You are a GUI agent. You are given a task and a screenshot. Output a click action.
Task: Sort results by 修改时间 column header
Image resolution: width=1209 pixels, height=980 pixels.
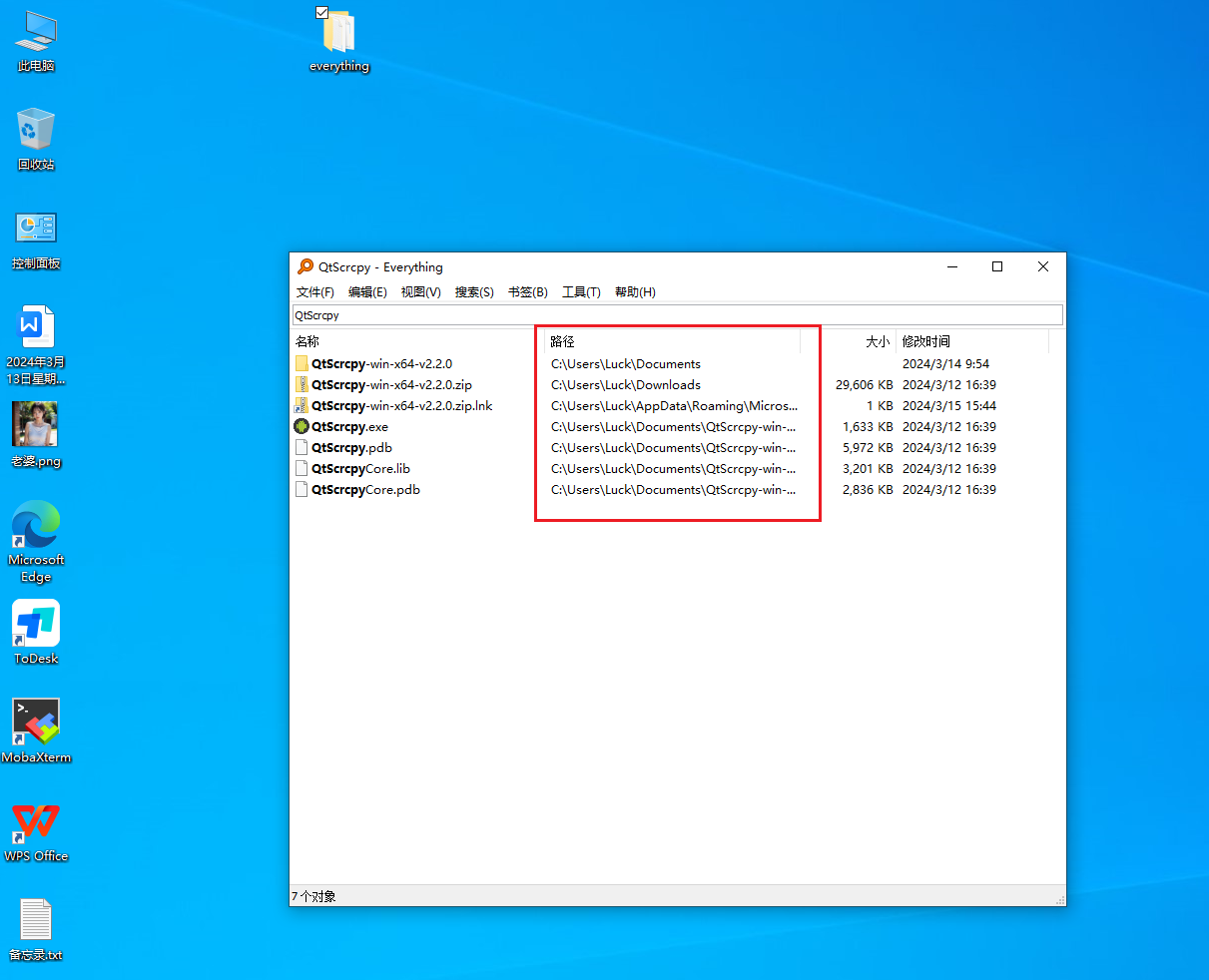click(x=926, y=342)
